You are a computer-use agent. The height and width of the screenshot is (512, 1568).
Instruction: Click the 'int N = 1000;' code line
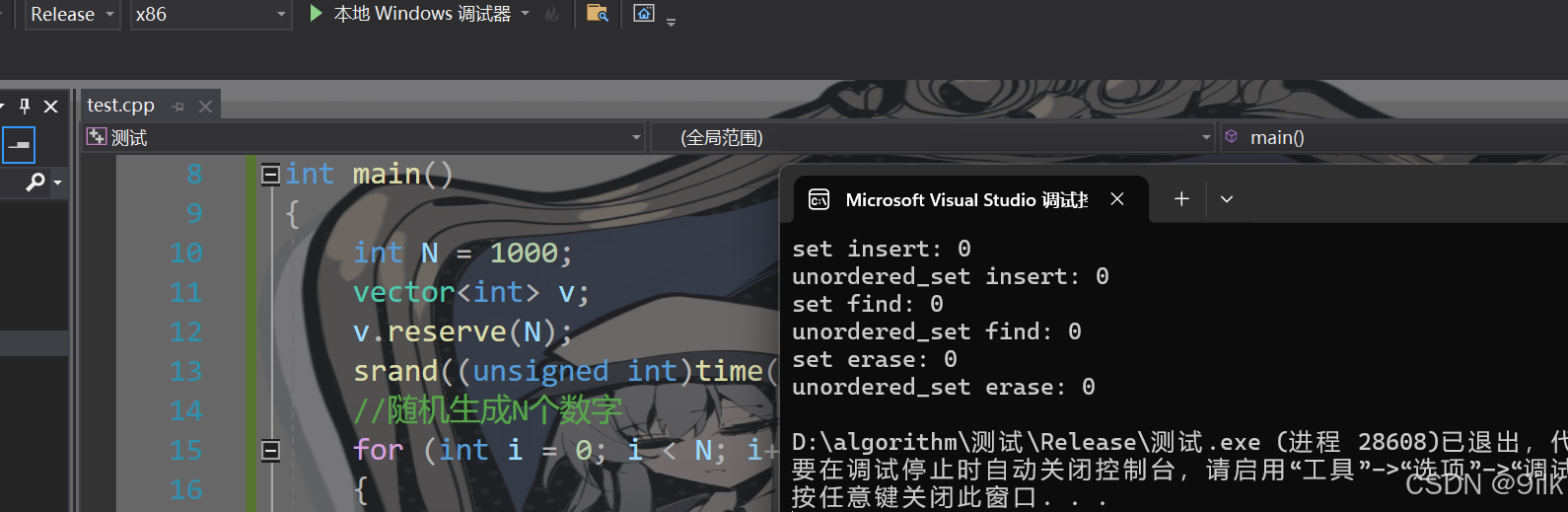463,253
